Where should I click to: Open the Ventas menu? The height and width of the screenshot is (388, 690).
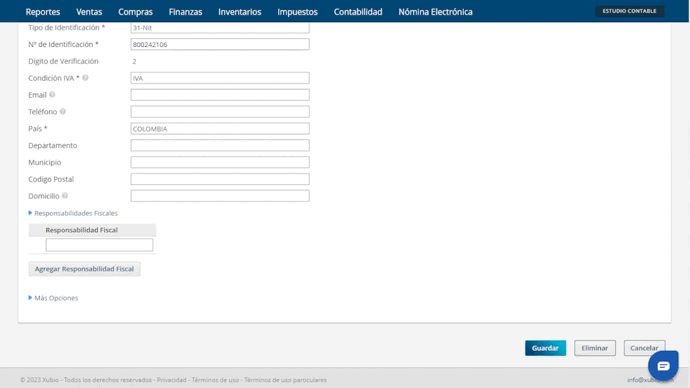(x=89, y=12)
